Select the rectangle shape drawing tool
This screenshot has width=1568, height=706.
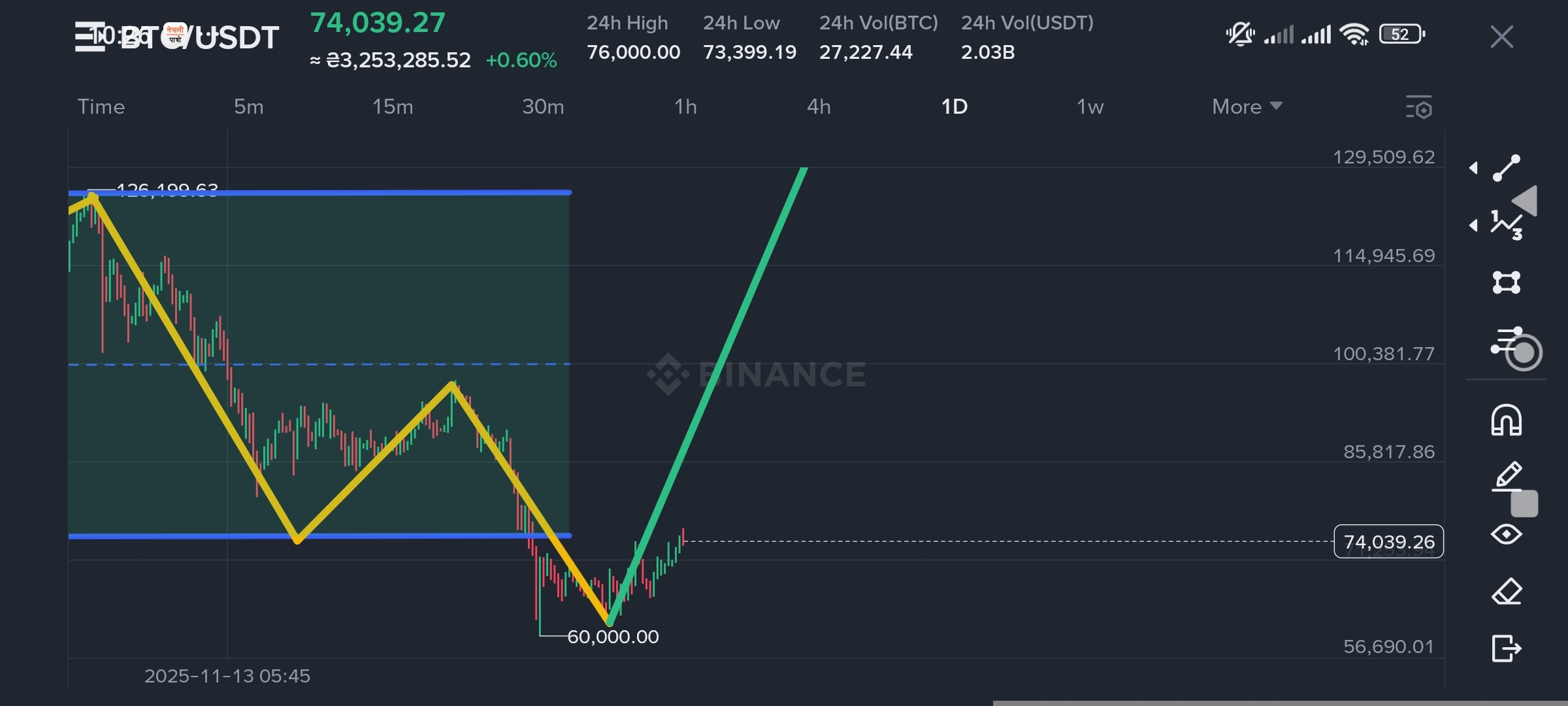pyautogui.click(x=1507, y=282)
